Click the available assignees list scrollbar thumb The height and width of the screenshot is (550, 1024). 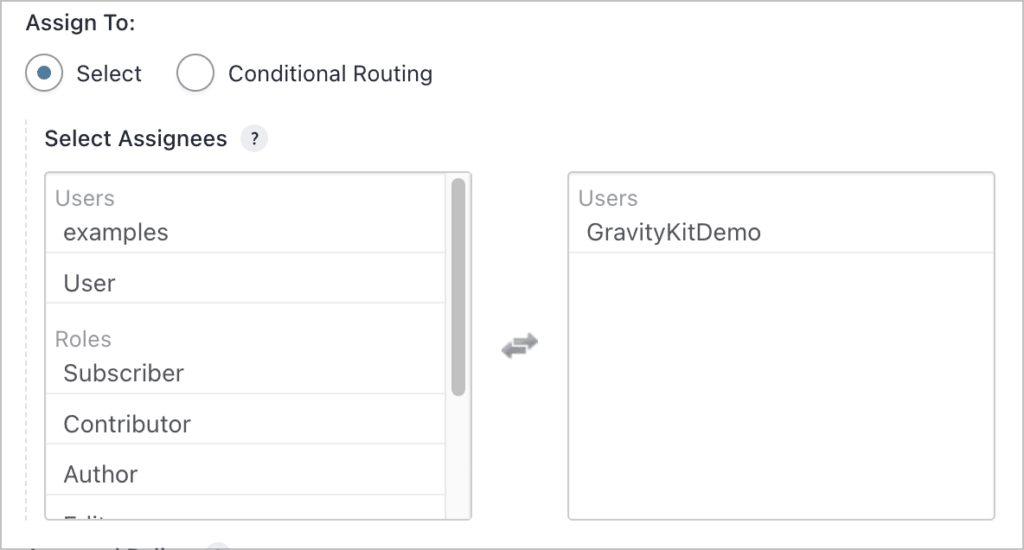[458, 287]
